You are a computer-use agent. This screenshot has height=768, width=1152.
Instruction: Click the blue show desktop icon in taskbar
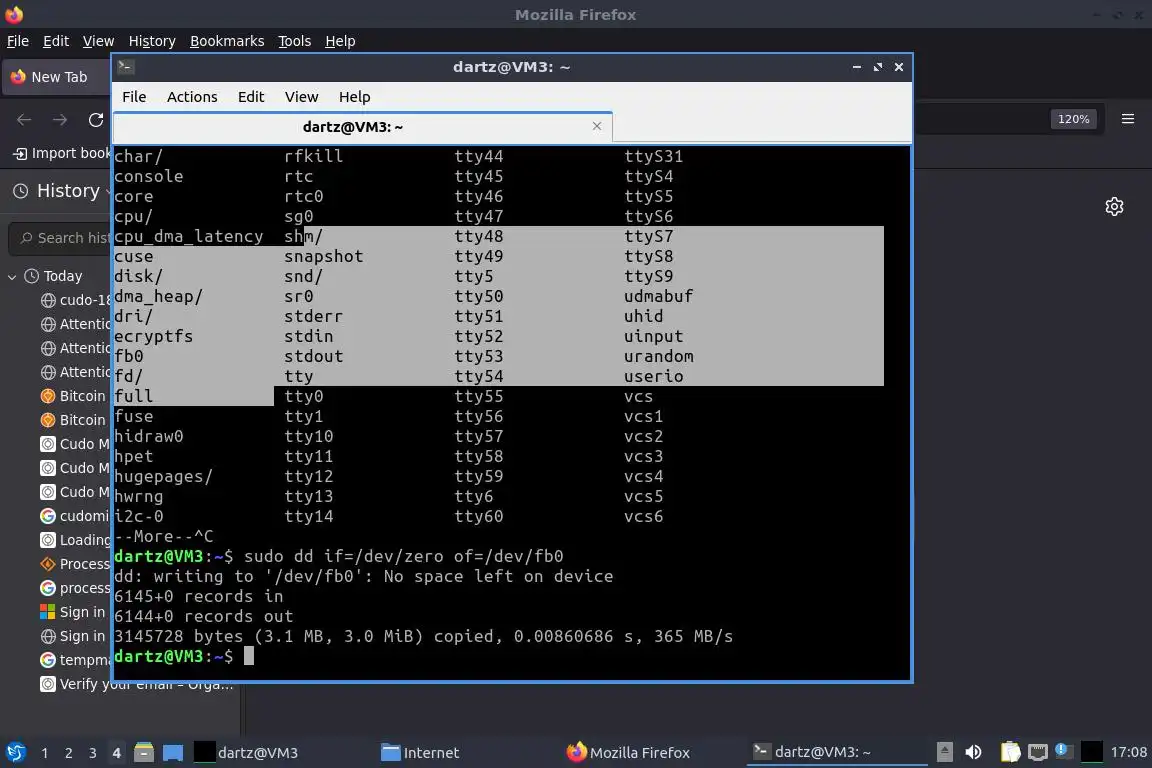(x=173, y=753)
